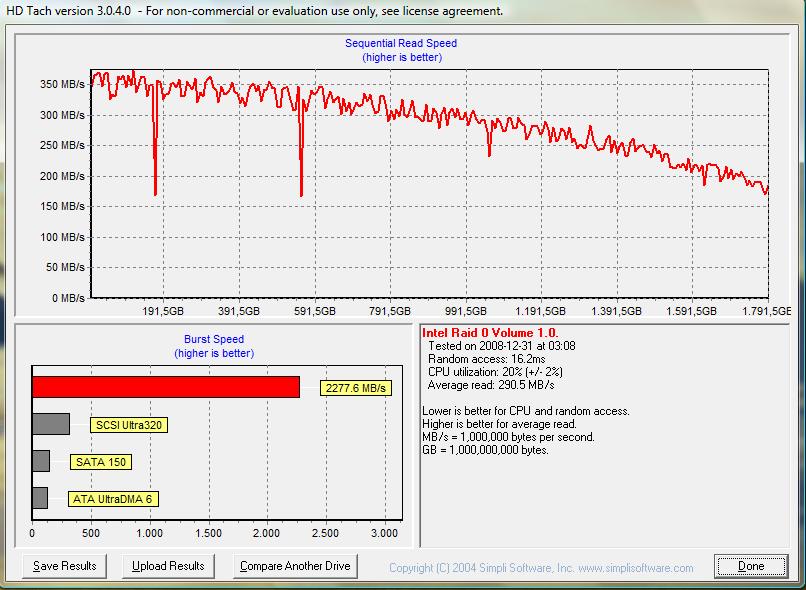Close the dialog with Done

(x=751, y=566)
